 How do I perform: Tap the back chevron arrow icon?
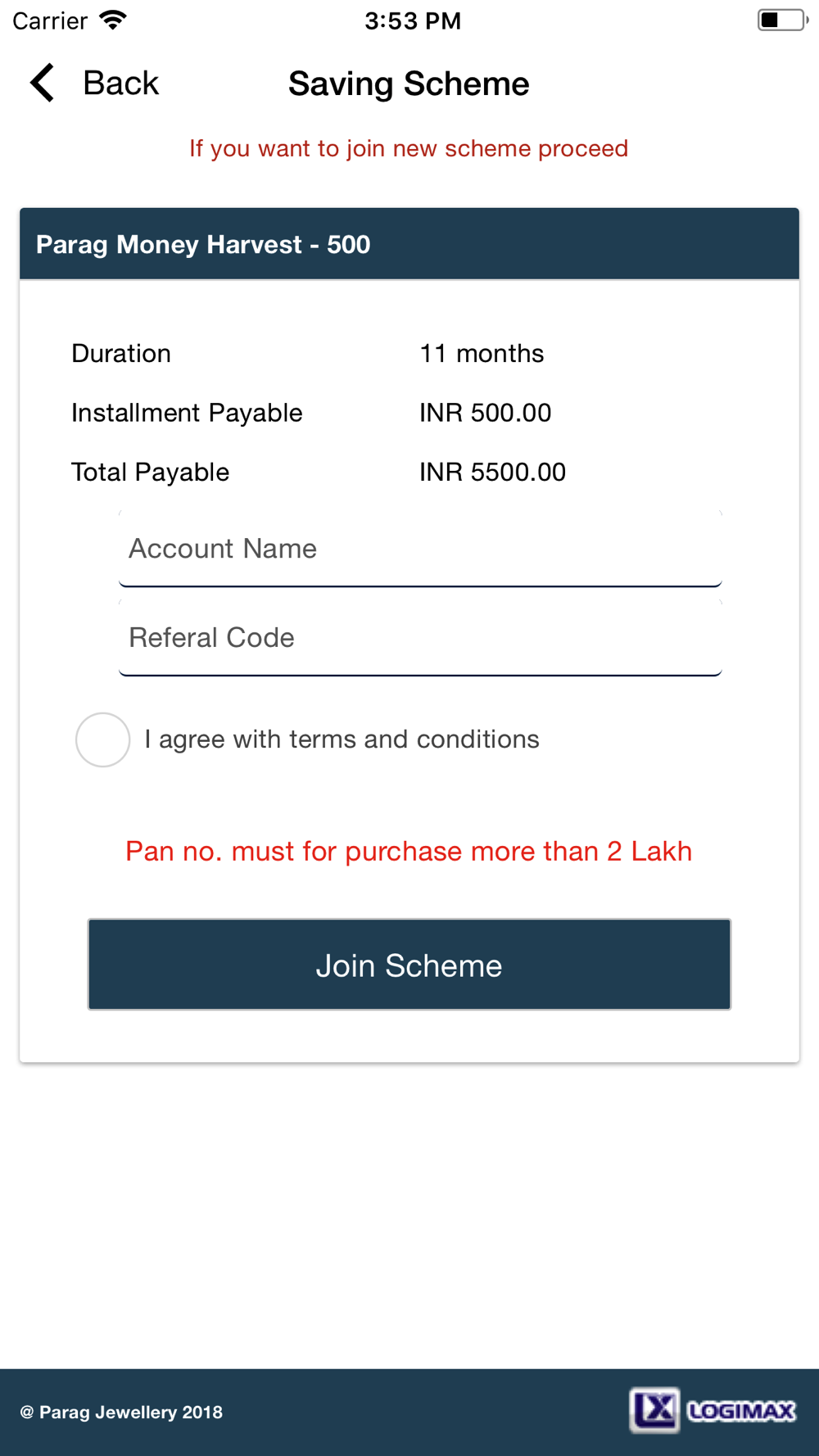point(42,83)
